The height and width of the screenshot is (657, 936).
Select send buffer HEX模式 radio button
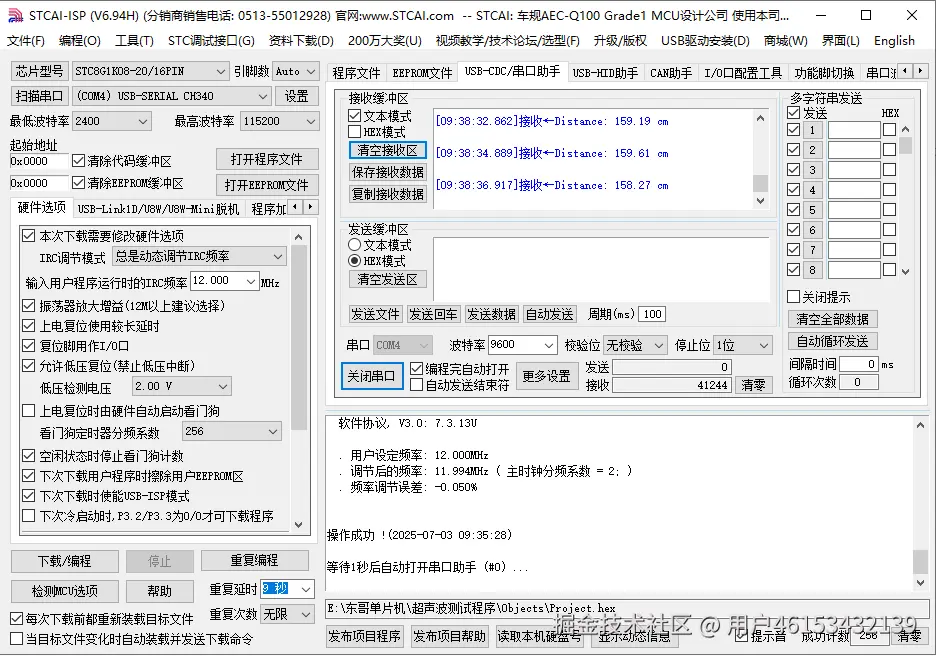coord(355,261)
